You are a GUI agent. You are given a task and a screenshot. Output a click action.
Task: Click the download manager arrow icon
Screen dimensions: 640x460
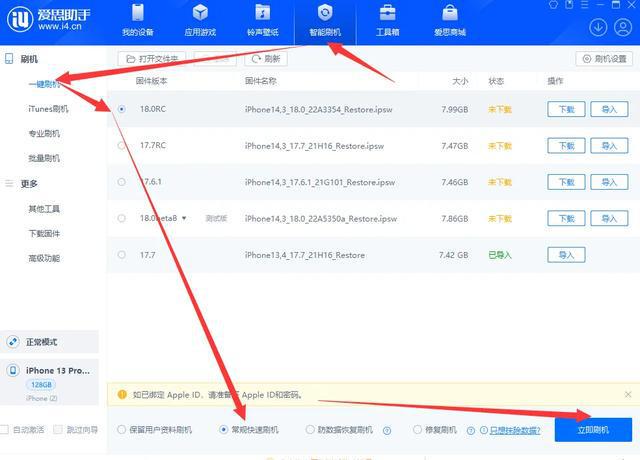[598, 27]
